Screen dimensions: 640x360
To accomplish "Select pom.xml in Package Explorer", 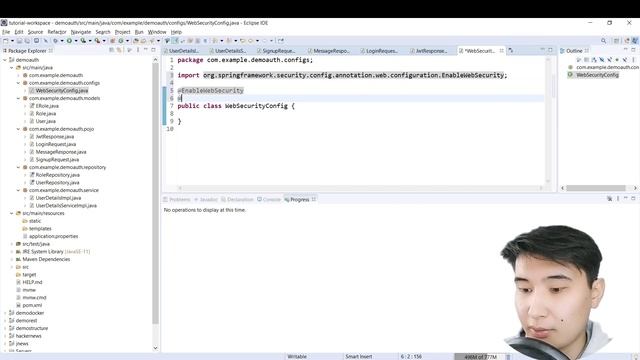I will point(32,305).
